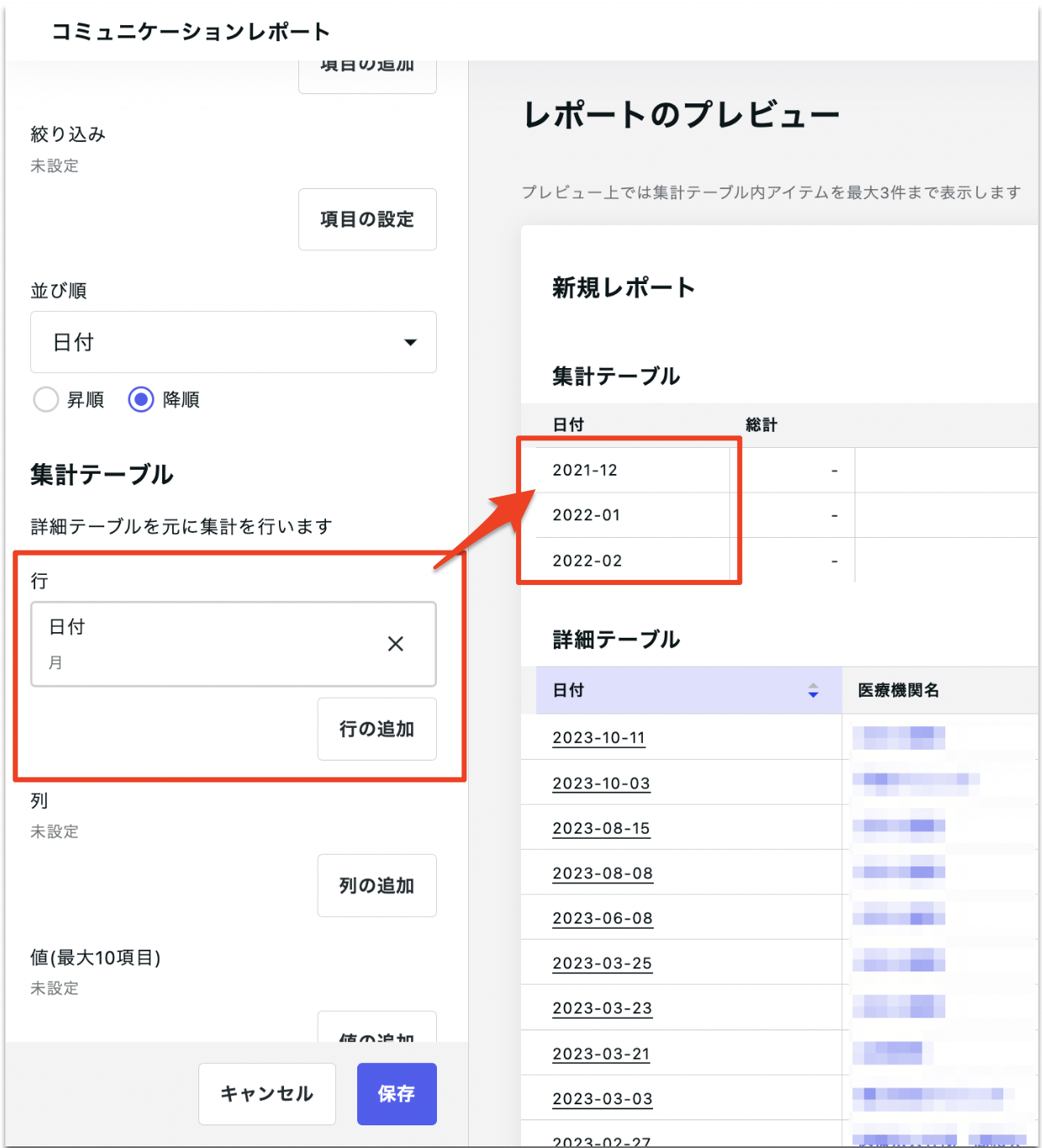Click the 2021-12 summary row
This screenshot has height=1148, width=1042.
(x=779, y=470)
